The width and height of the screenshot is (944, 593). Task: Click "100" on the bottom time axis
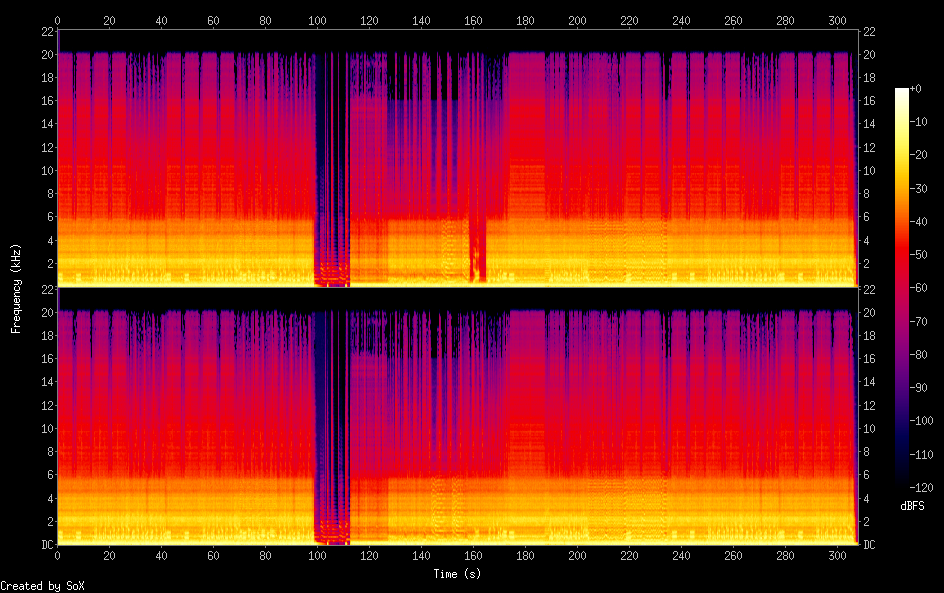(x=317, y=556)
